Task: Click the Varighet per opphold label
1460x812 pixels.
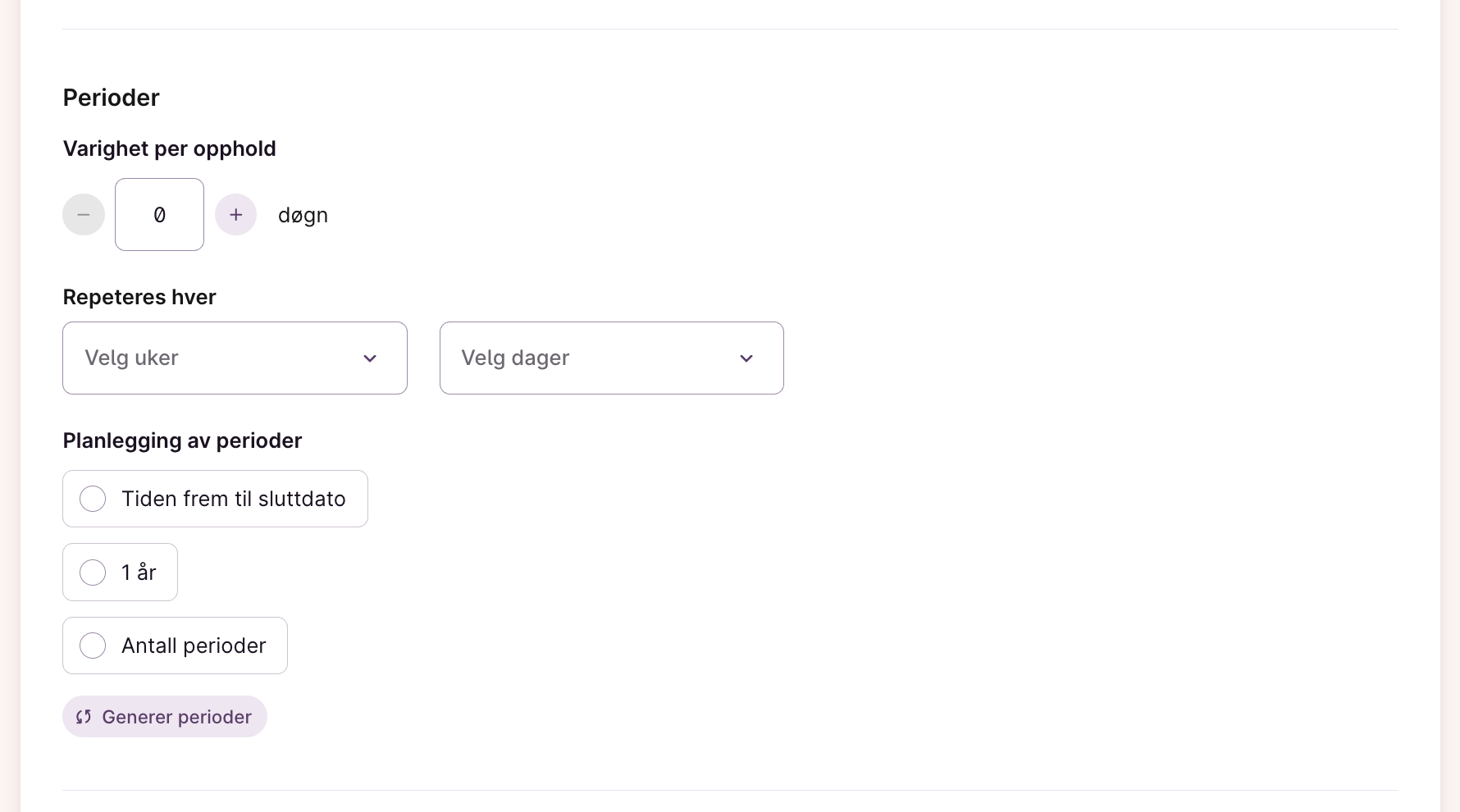Action: (x=170, y=148)
